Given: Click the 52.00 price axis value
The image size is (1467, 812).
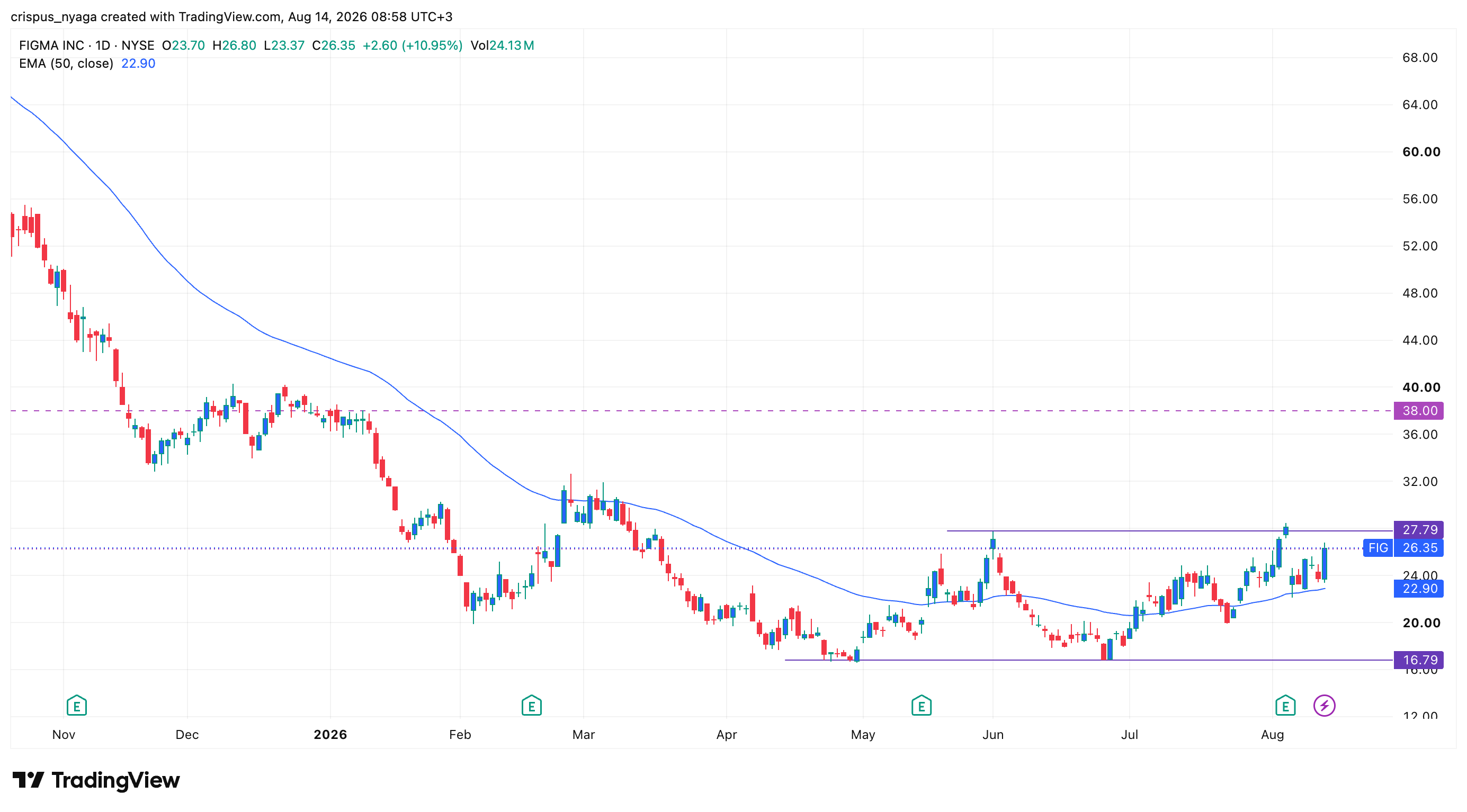Looking at the screenshot, I should [x=1420, y=246].
